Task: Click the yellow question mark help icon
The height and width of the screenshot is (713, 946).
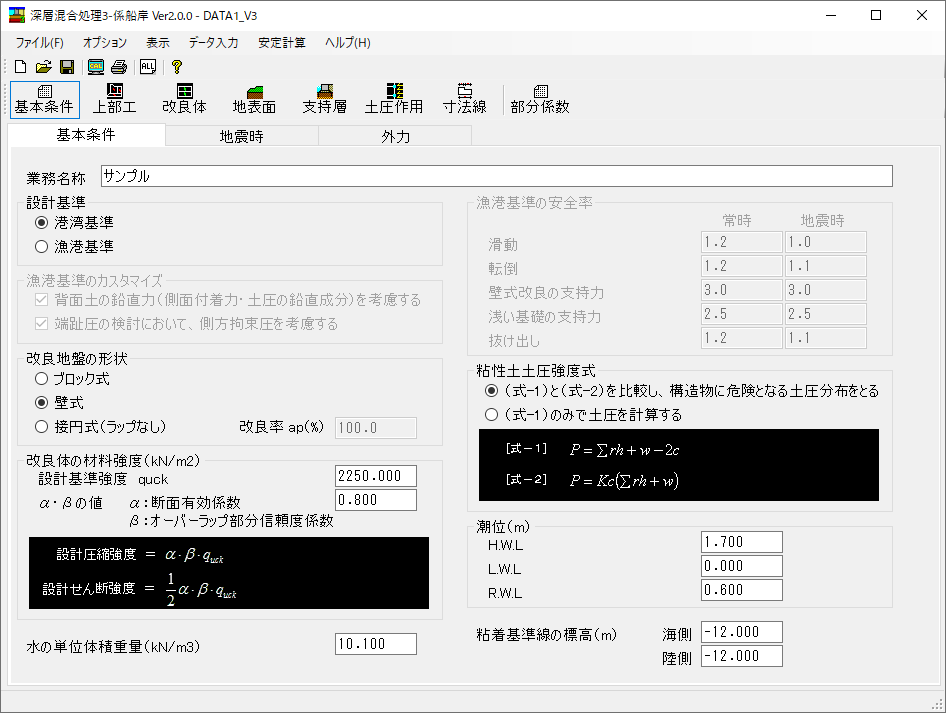Action: click(177, 67)
